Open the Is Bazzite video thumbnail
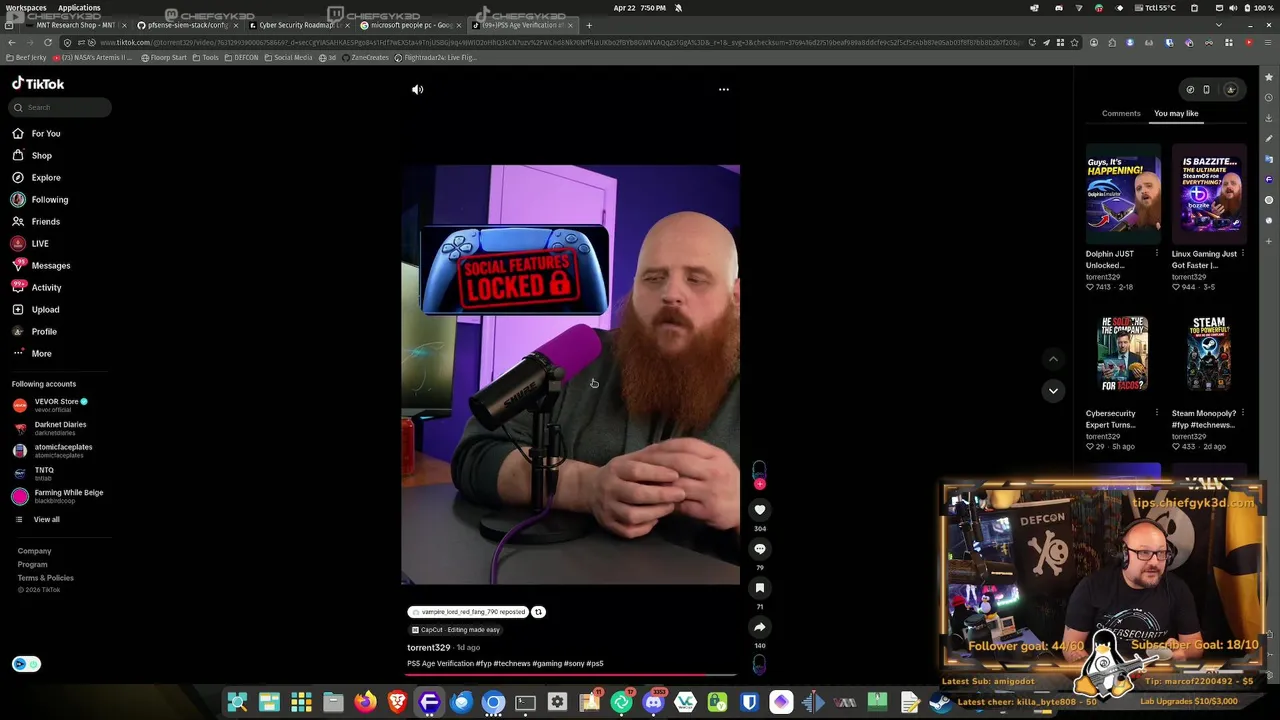Image resolution: width=1280 pixels, height=720 pixels. (1209, 194)
